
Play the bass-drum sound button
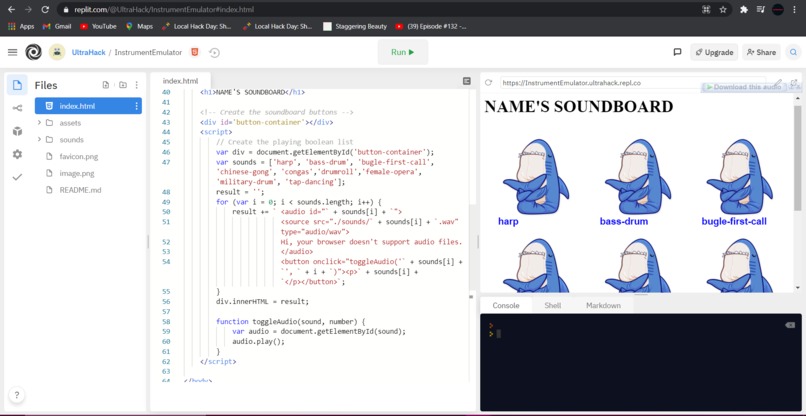point(636,183)
